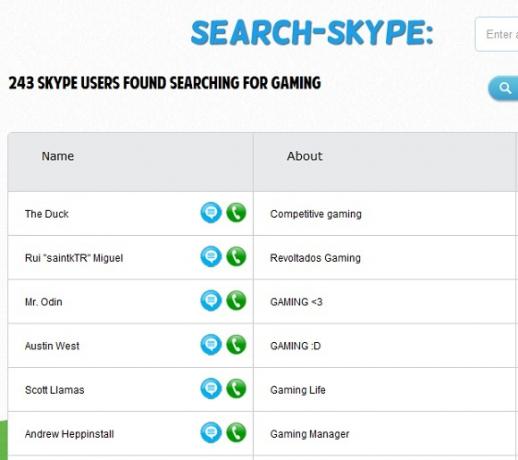The width and height of the screenshot is (518, 460).
Task: Select the name Mr. Odin
Action: pos(44,302)
